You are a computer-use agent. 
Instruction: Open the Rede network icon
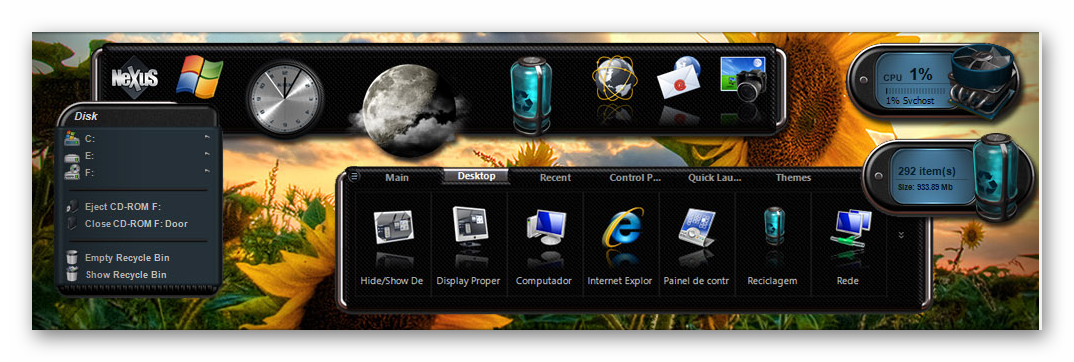(x=849, y=228)
